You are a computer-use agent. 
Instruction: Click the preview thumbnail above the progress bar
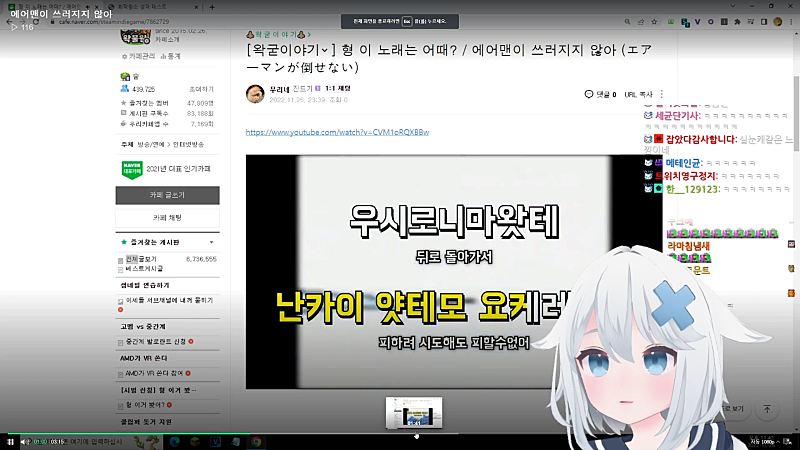tap(414, 413)
